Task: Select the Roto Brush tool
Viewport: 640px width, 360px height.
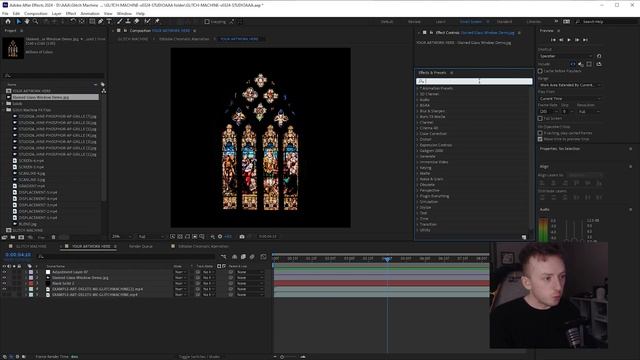Action: 147,22
